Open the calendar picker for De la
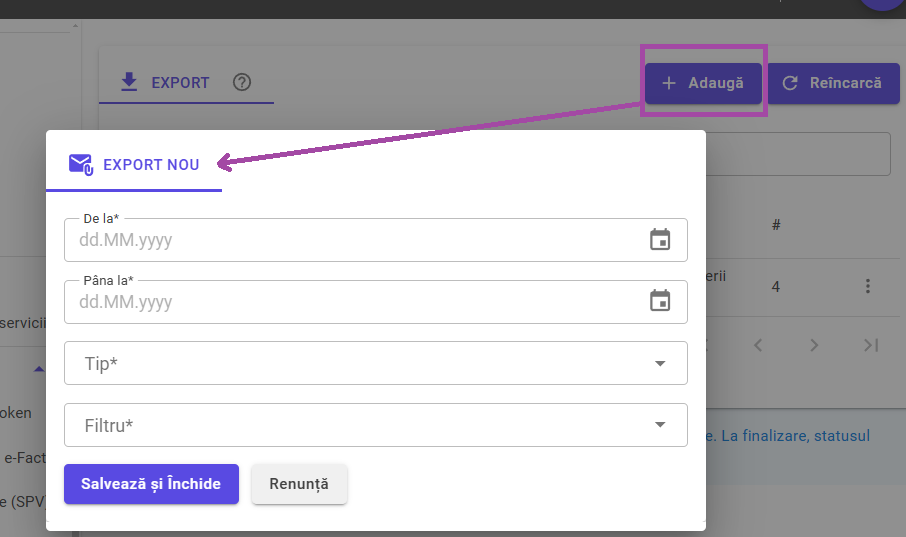906x537 pixels. [659, 240]
